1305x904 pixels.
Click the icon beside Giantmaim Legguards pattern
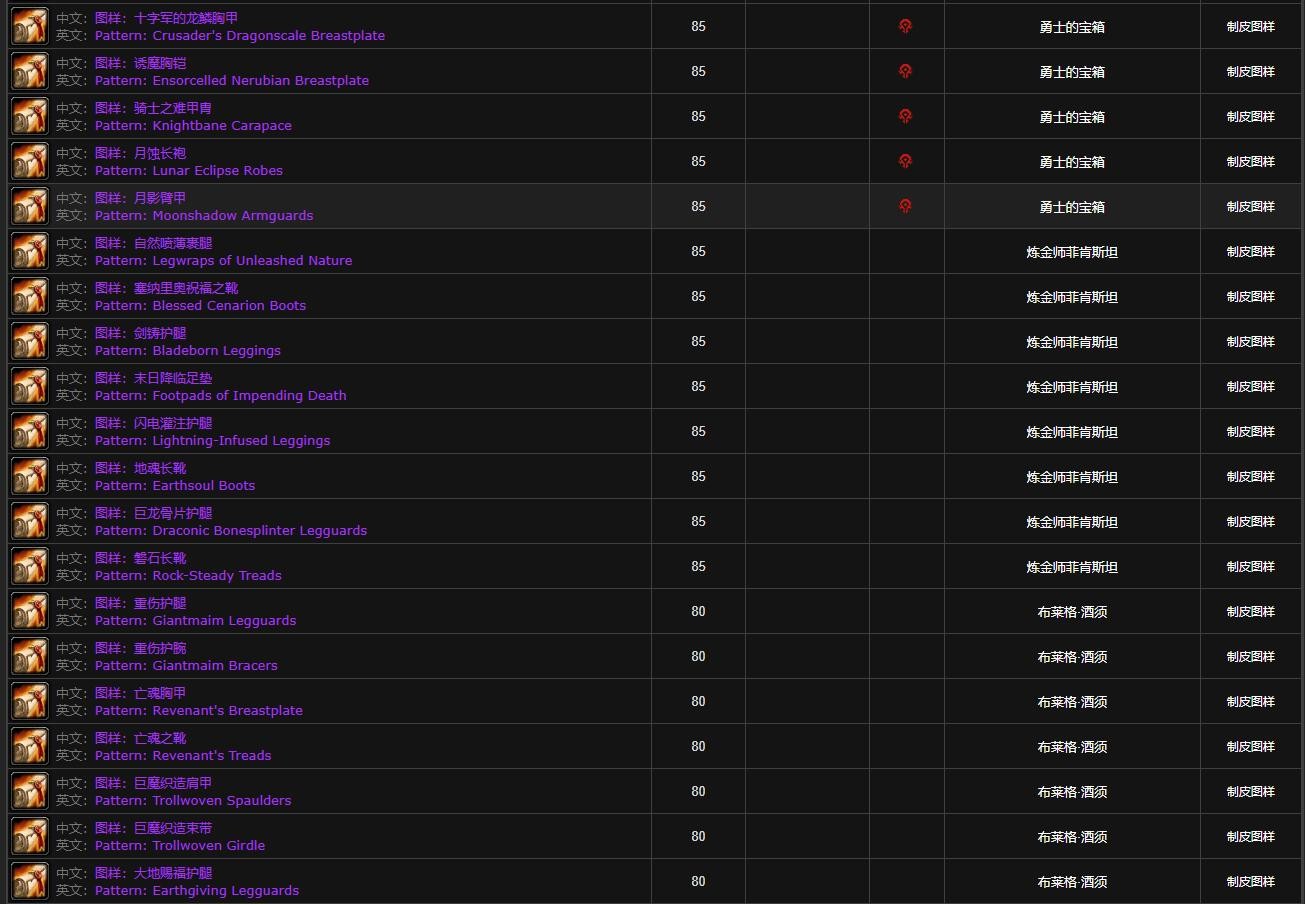click(30, 612)
